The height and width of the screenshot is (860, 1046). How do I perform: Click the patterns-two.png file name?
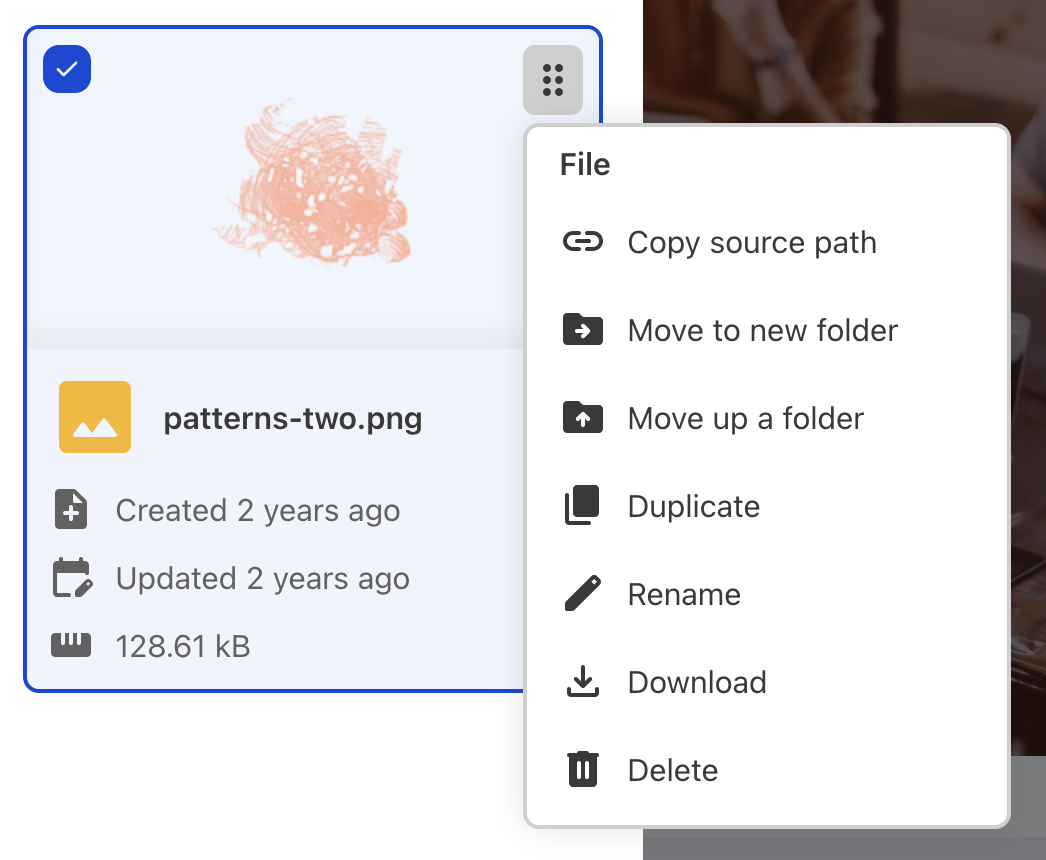coord(293,418)
